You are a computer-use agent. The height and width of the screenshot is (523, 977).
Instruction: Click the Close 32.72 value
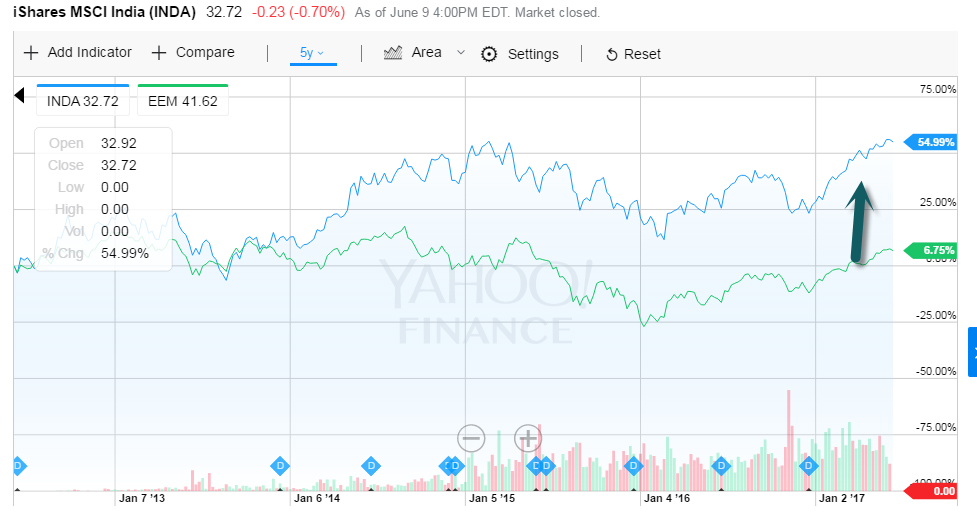tap(118, 165)
